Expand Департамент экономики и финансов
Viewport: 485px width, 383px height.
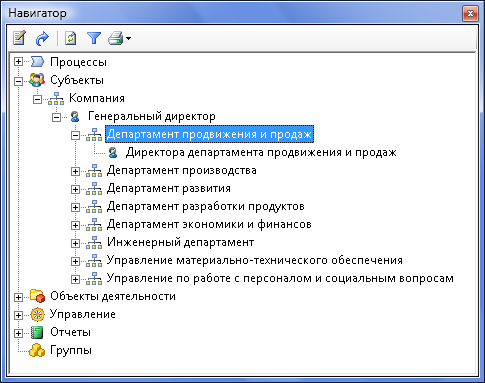click(x=76, y=225)
